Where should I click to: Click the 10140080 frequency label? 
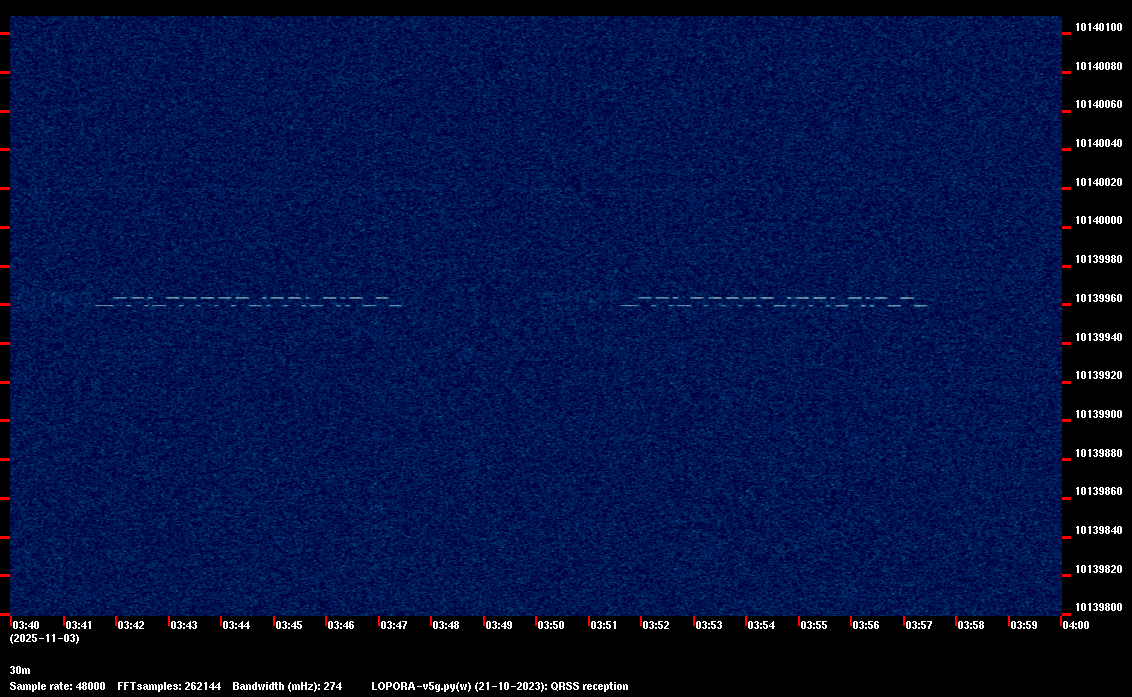tap(1099, 66)
